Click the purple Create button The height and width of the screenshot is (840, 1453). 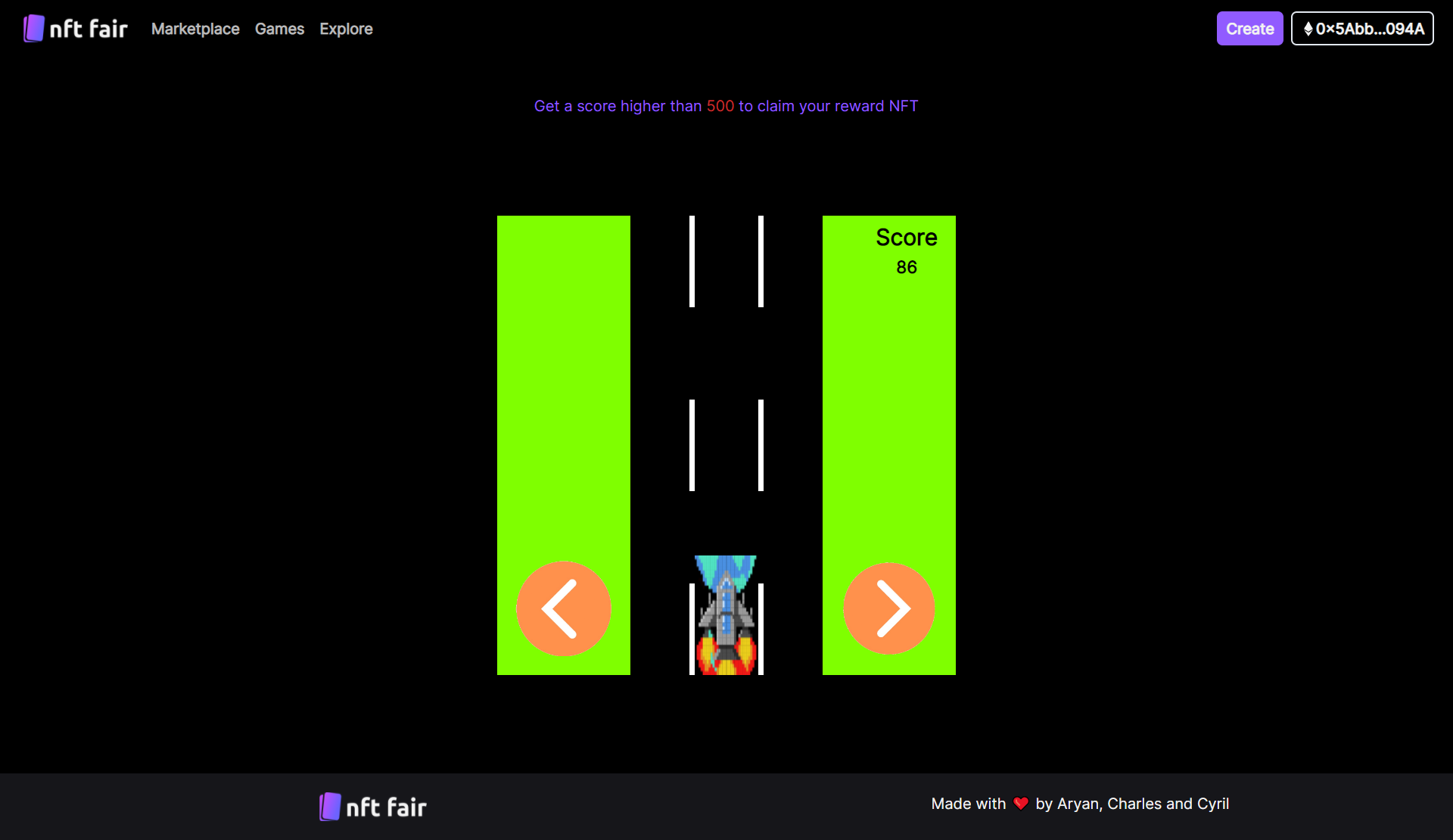coord(1249,29)
